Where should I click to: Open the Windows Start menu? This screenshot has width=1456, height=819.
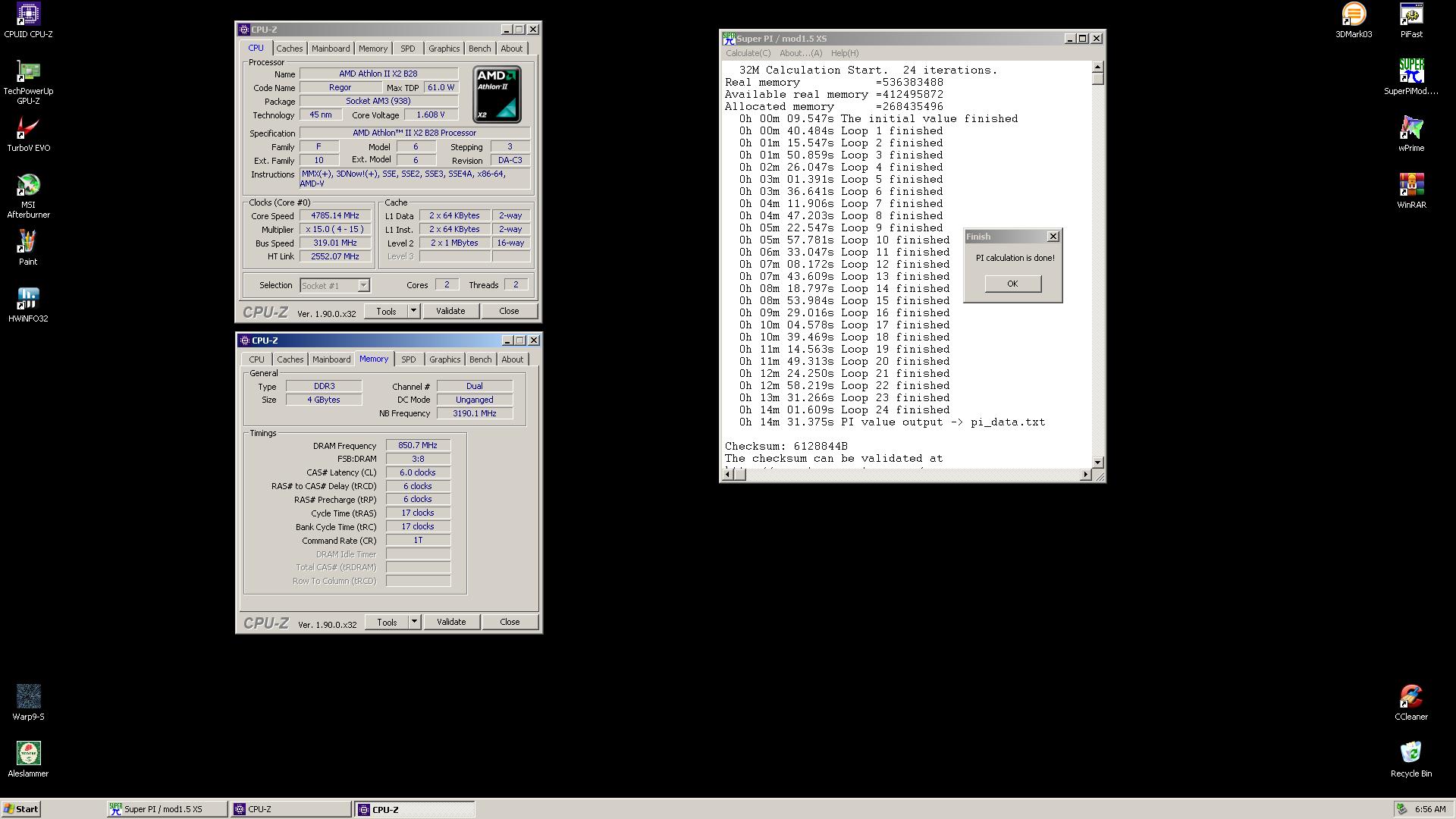pyautogui.click(x=21, y=809)
